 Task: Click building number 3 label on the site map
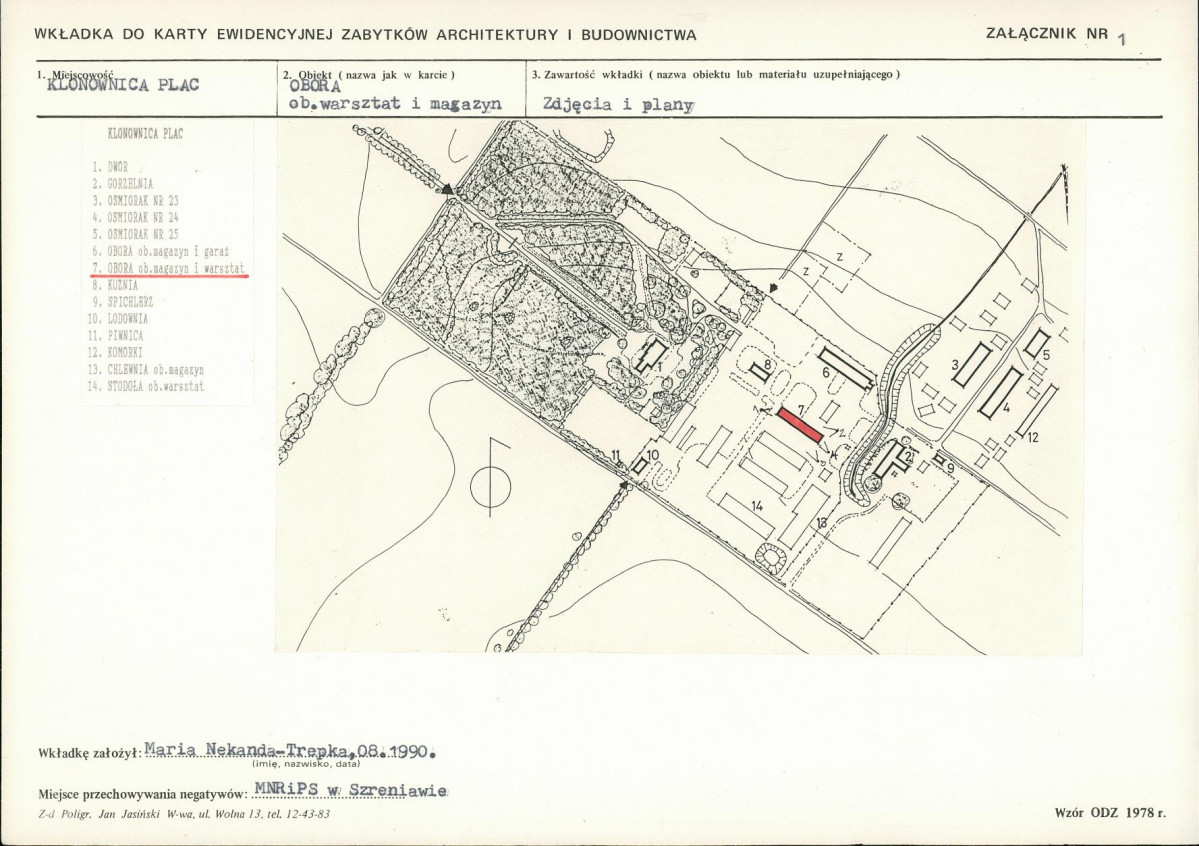pos(955,365)
